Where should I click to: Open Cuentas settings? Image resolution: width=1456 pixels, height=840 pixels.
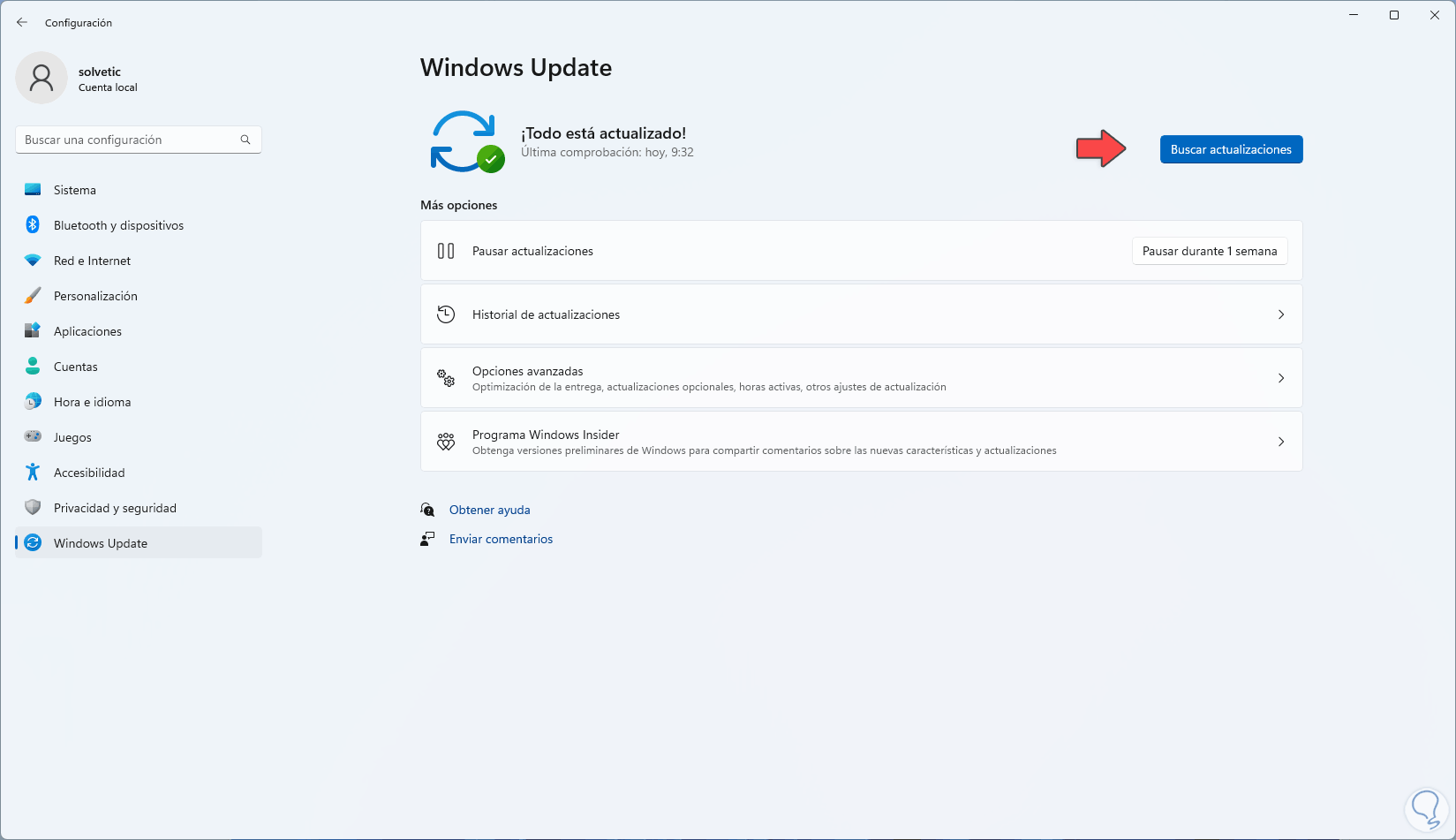139,367
